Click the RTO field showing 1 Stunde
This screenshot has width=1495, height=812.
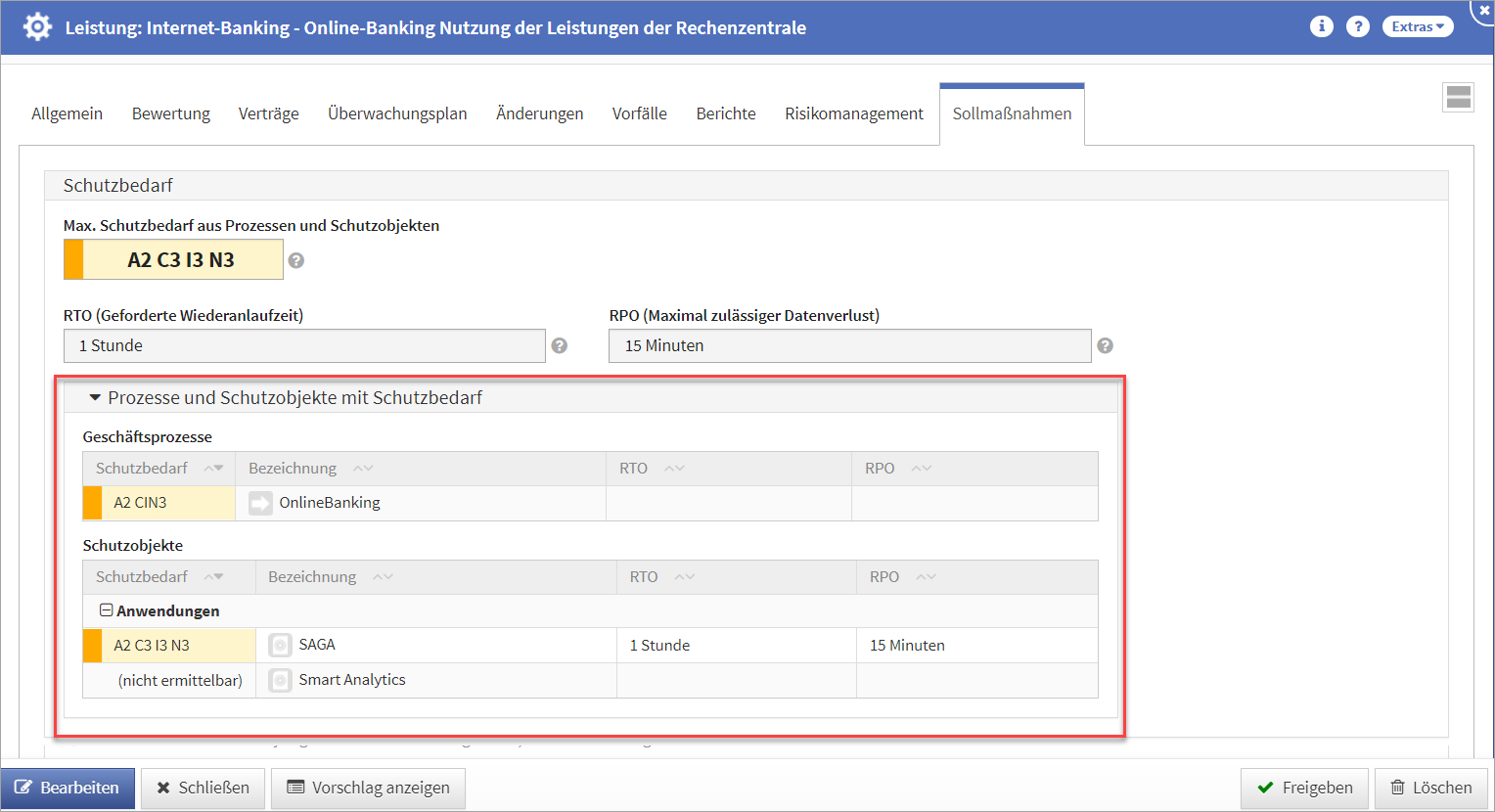click(x=304, y=345)
